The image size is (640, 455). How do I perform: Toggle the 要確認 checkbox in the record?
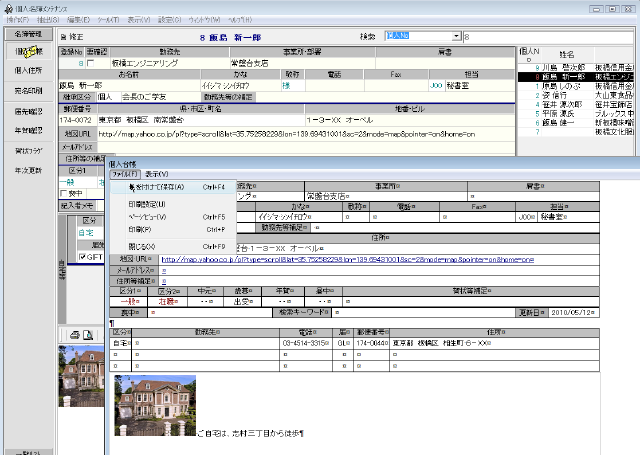pos(91,63)
